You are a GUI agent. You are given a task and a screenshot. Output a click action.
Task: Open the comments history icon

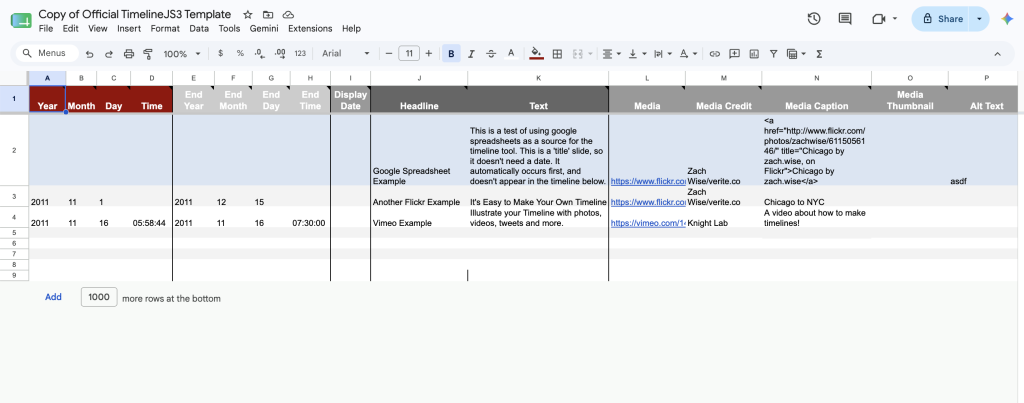[845, 19]
